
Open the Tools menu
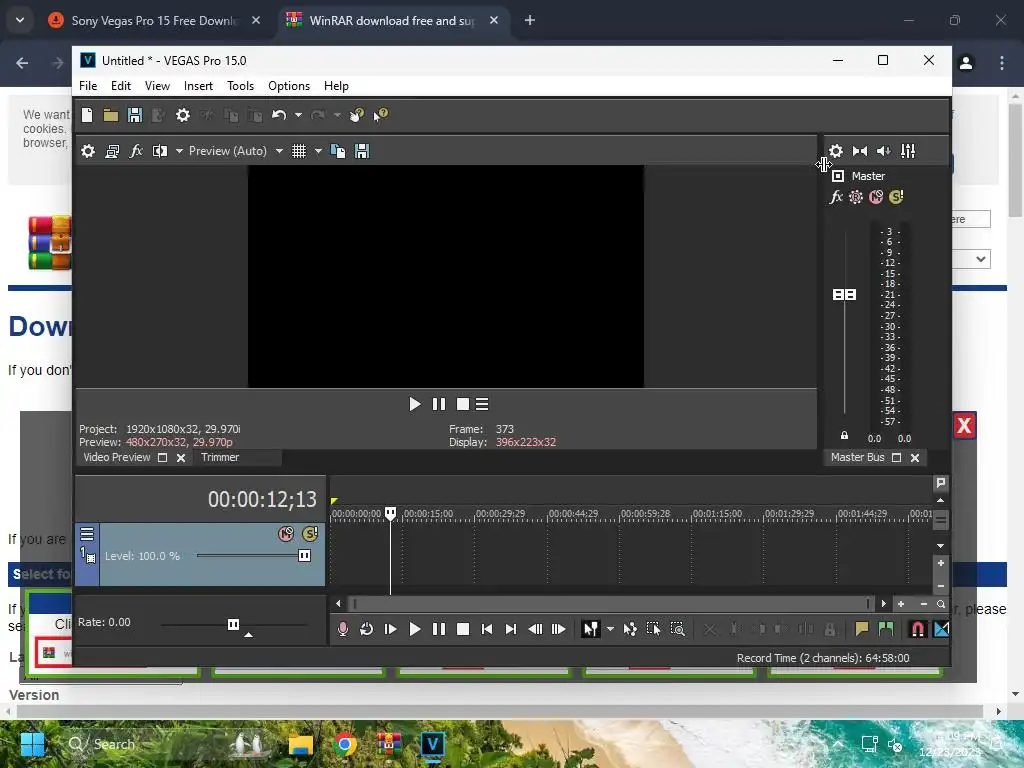click(x=240, y=86)
